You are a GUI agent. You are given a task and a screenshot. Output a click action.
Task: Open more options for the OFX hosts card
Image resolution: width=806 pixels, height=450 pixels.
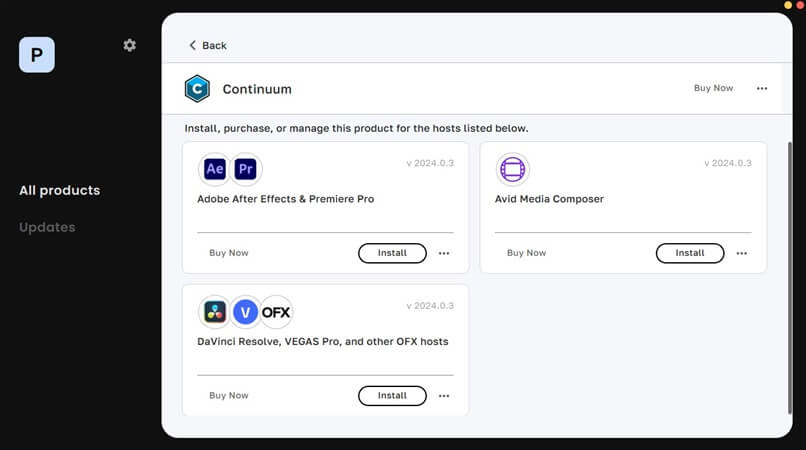click(x=444, y=395)
